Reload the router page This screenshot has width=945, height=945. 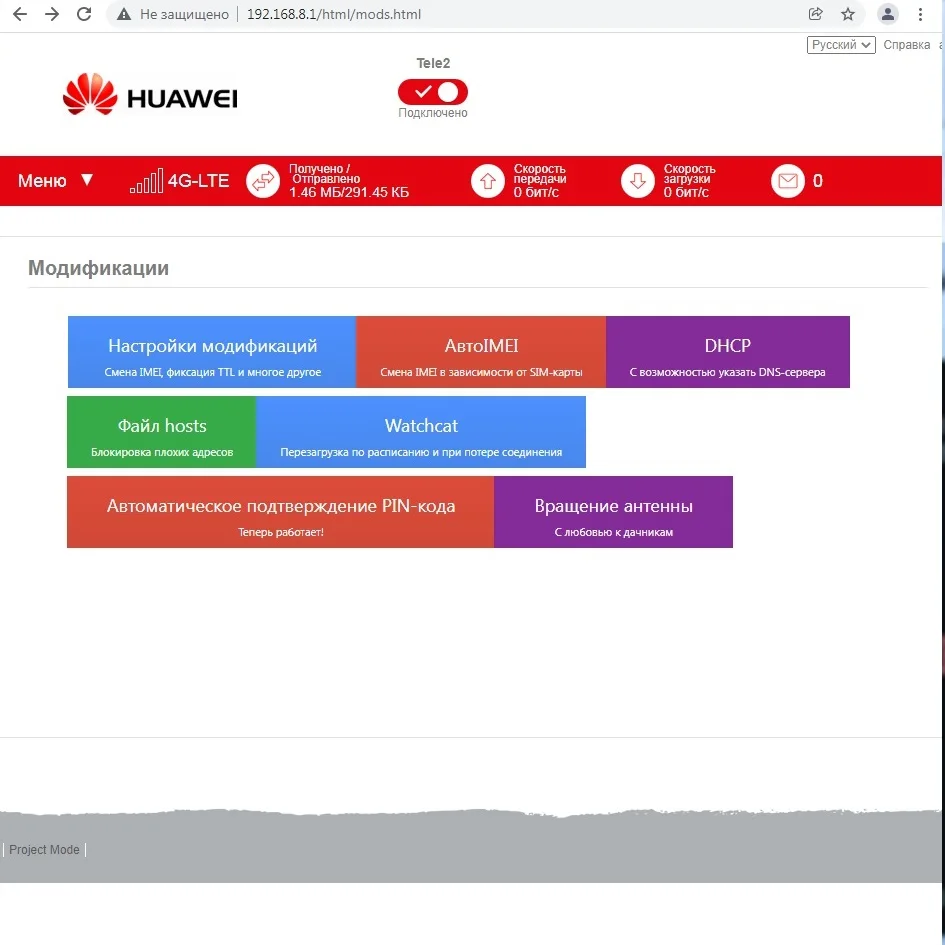(84, 14)
